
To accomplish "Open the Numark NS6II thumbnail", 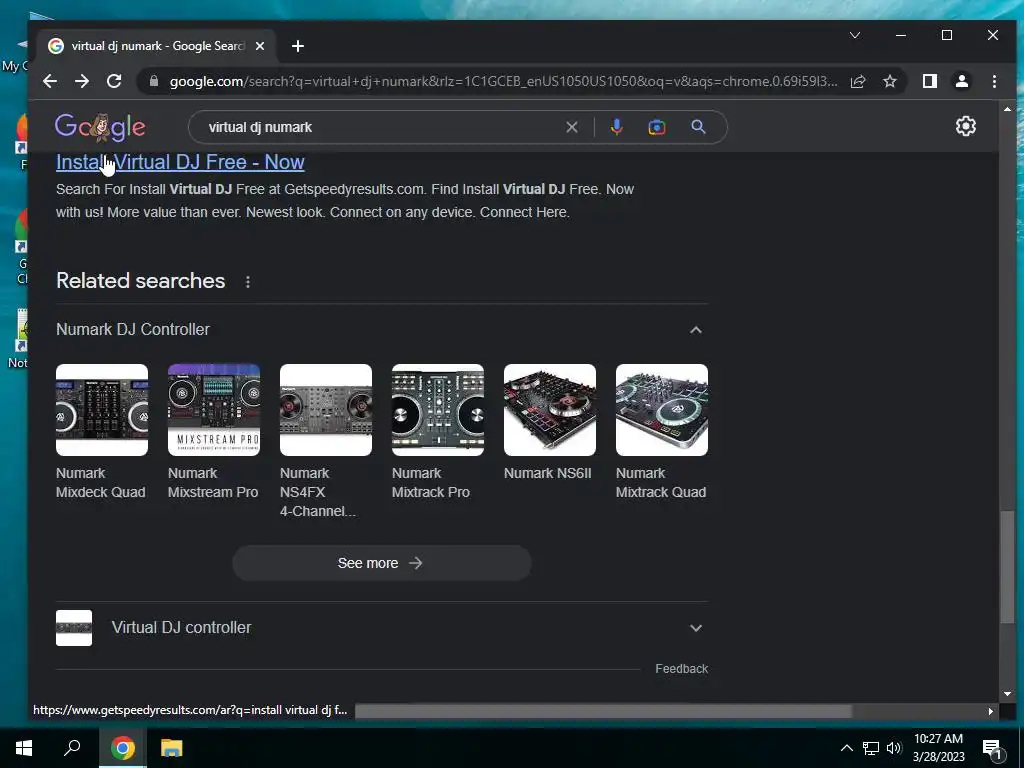I will [550, 409].
